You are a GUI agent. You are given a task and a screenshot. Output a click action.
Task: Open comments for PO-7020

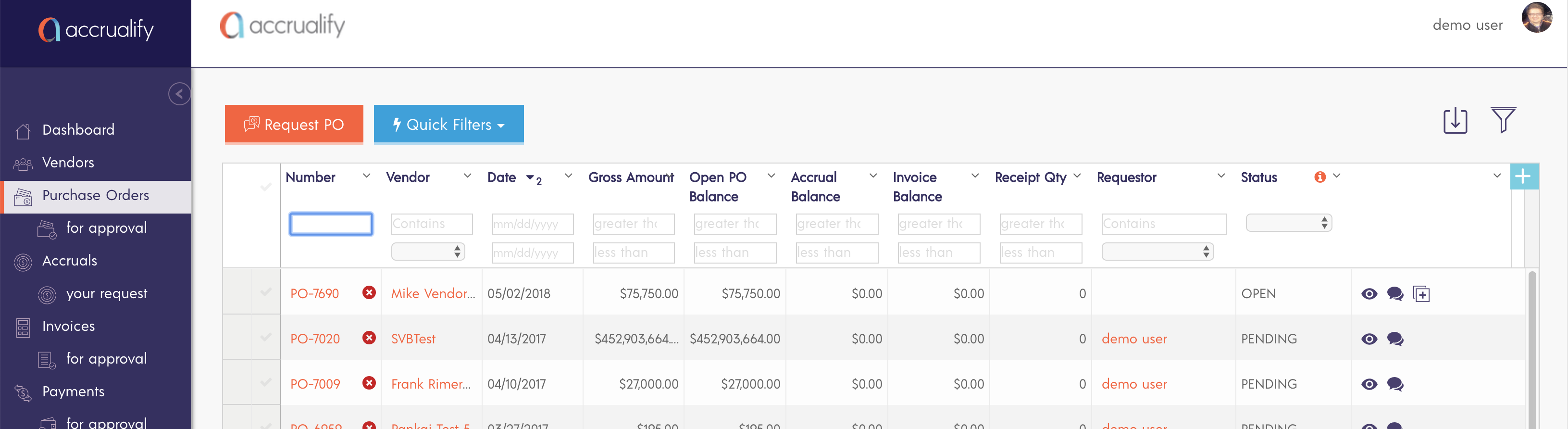pyautogui.click(x=1394, y=340)
